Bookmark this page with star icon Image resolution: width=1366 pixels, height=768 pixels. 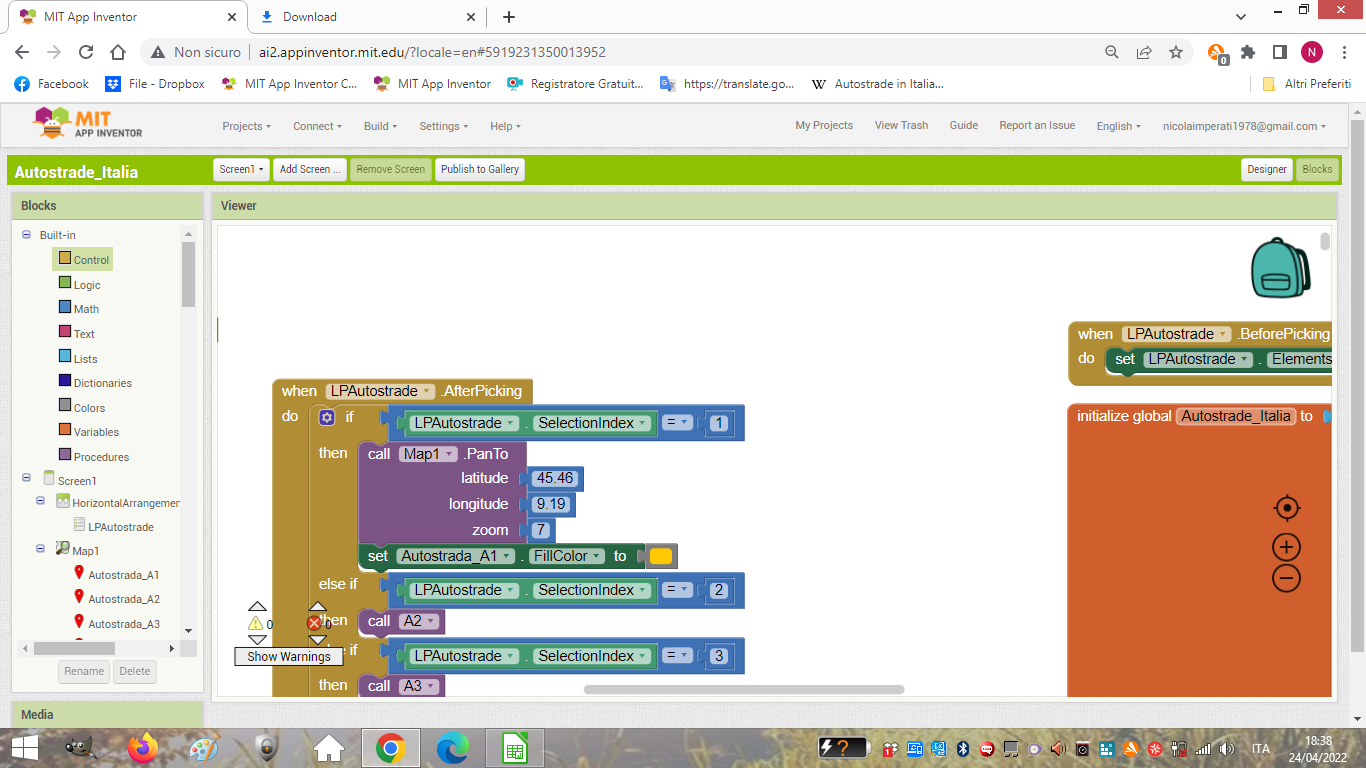1176,52
